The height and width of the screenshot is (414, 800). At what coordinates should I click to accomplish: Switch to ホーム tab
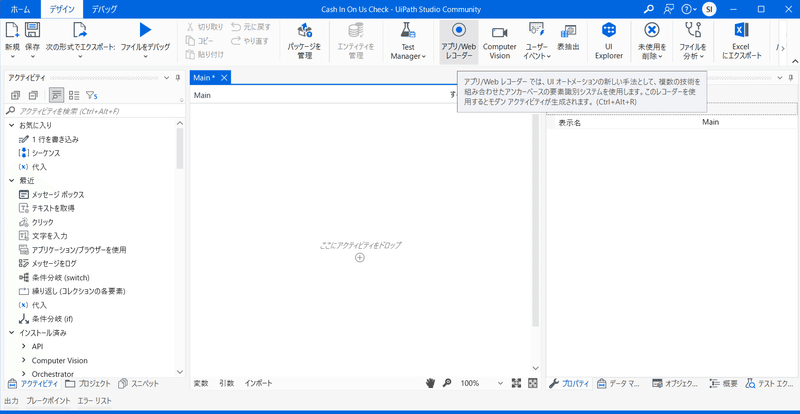[21, 9]
